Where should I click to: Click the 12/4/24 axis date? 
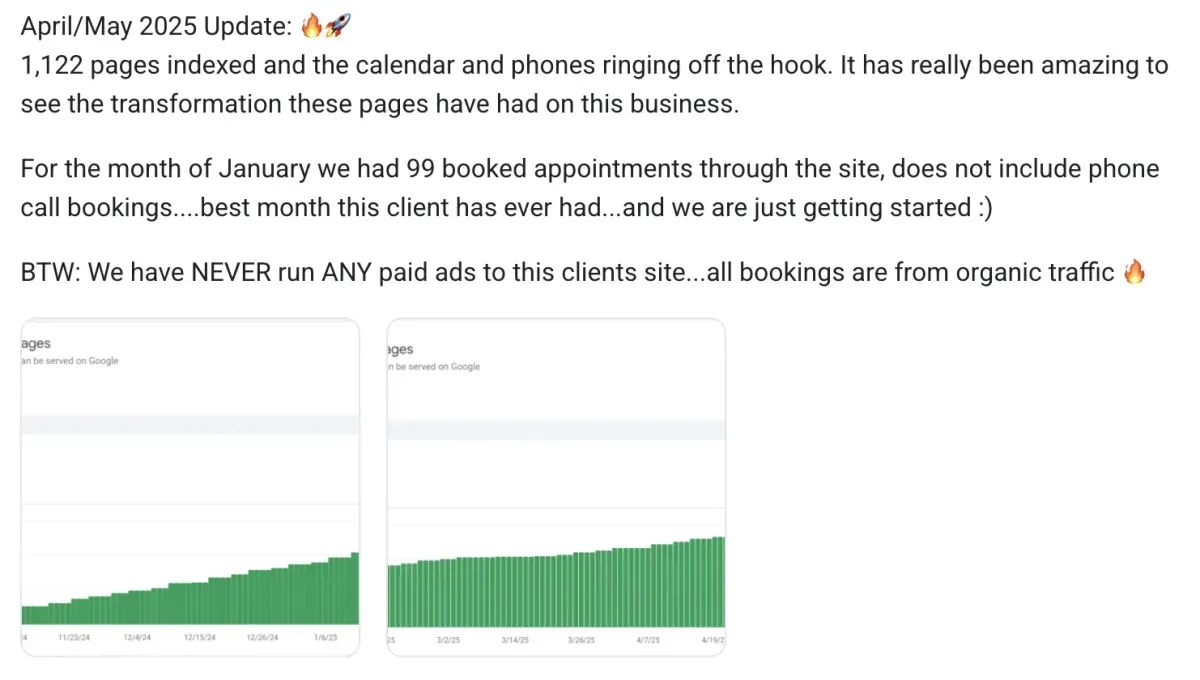(137, 637)
